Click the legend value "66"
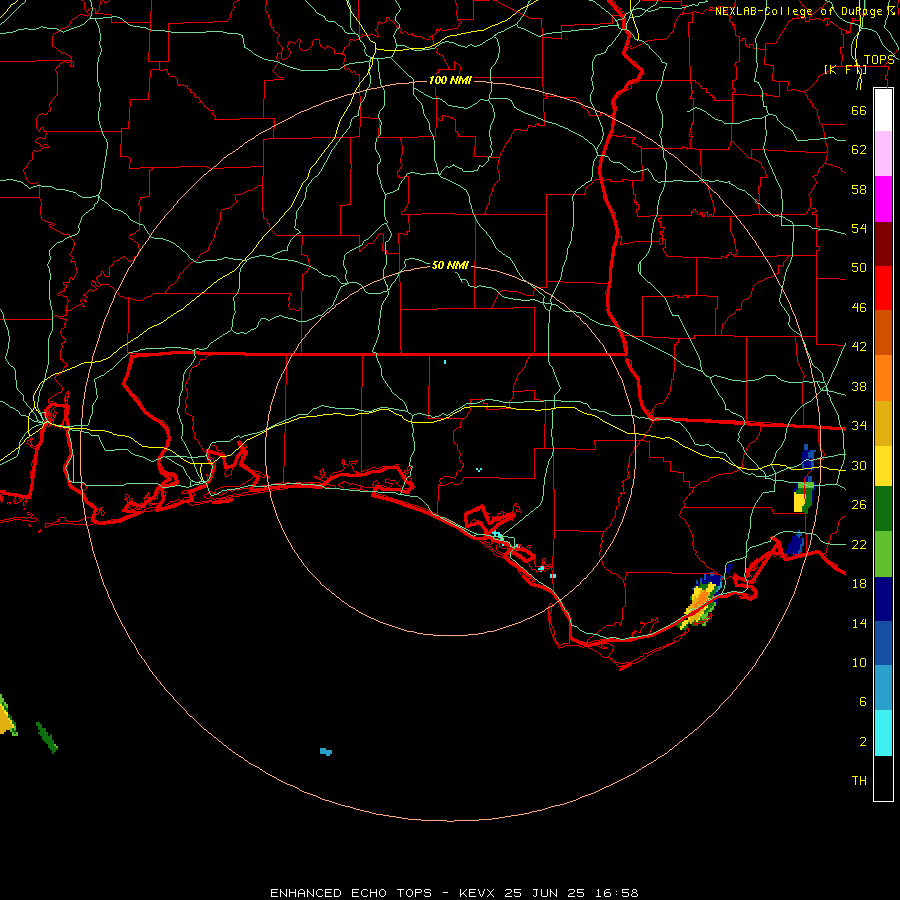This screenshot has height=900, width=900. [x=859, y=111]
